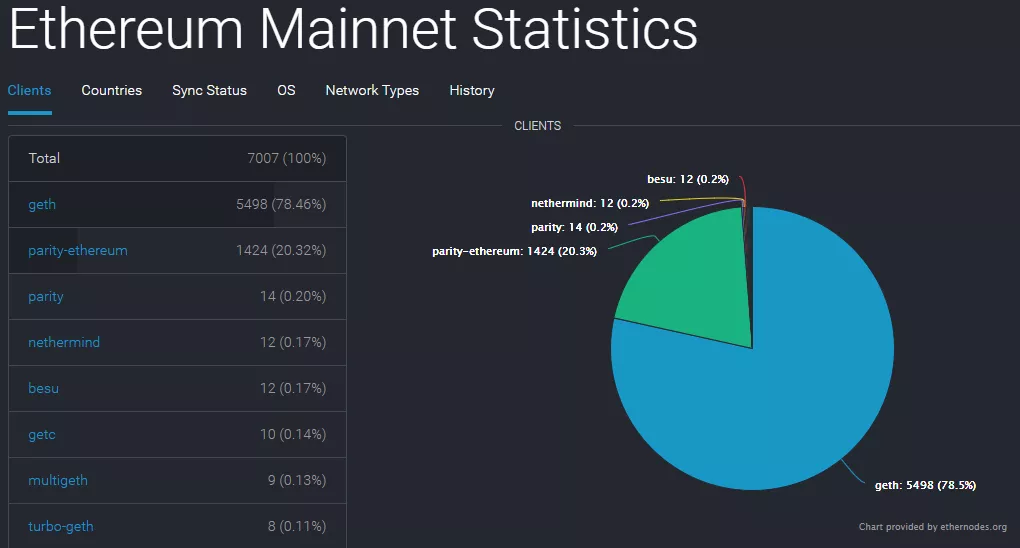Open the turbo-geth client link
This screenshot has width=1020, height=548.
pyautogui.click(x=61, y=526)
